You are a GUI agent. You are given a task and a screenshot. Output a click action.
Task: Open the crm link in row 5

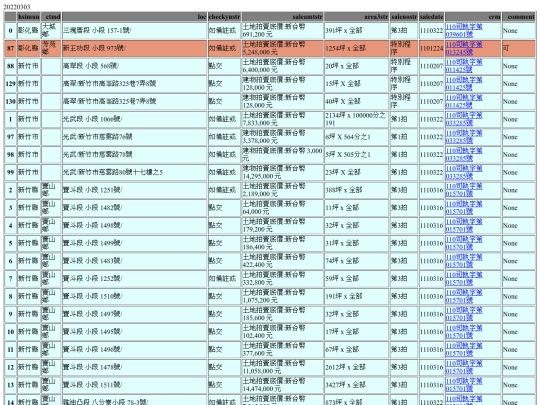464,243
